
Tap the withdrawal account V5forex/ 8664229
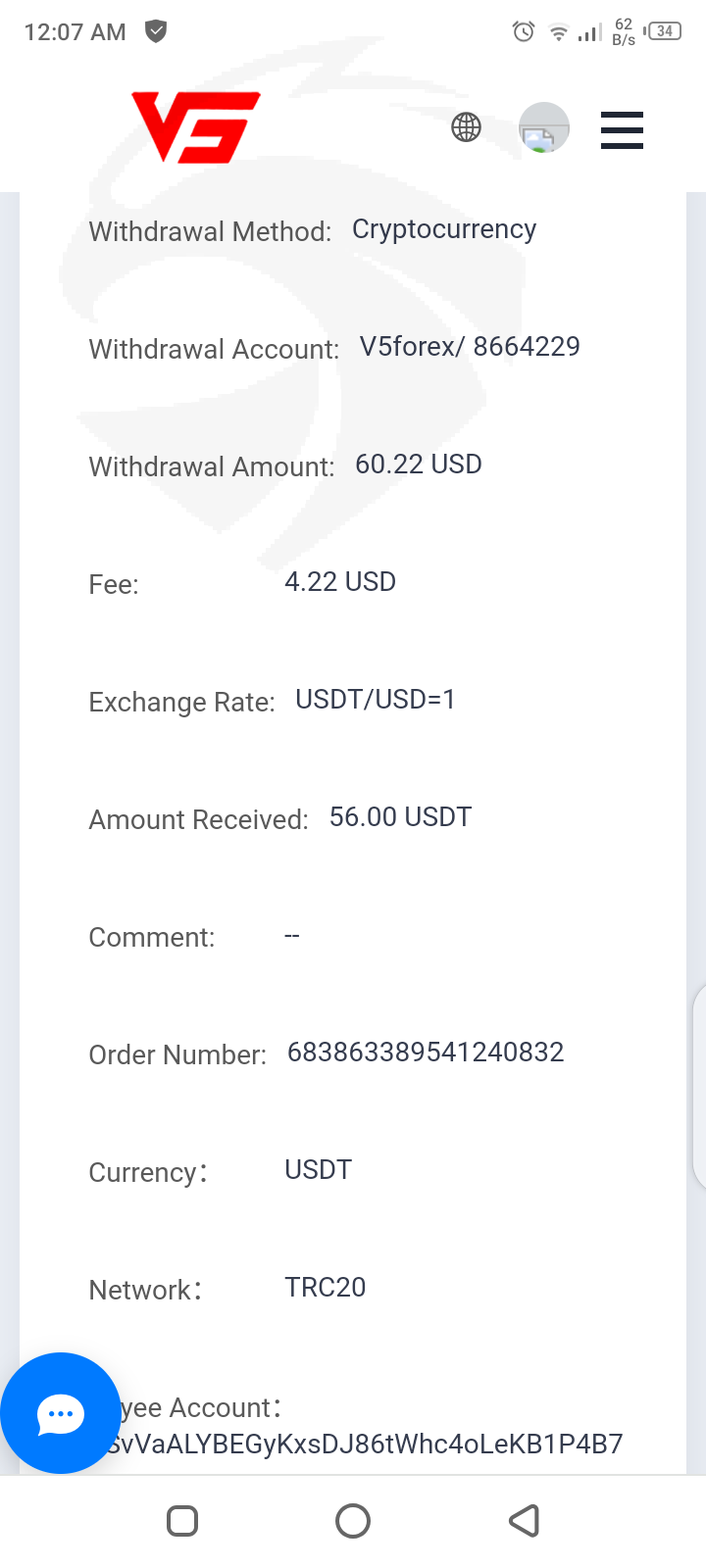470,347
